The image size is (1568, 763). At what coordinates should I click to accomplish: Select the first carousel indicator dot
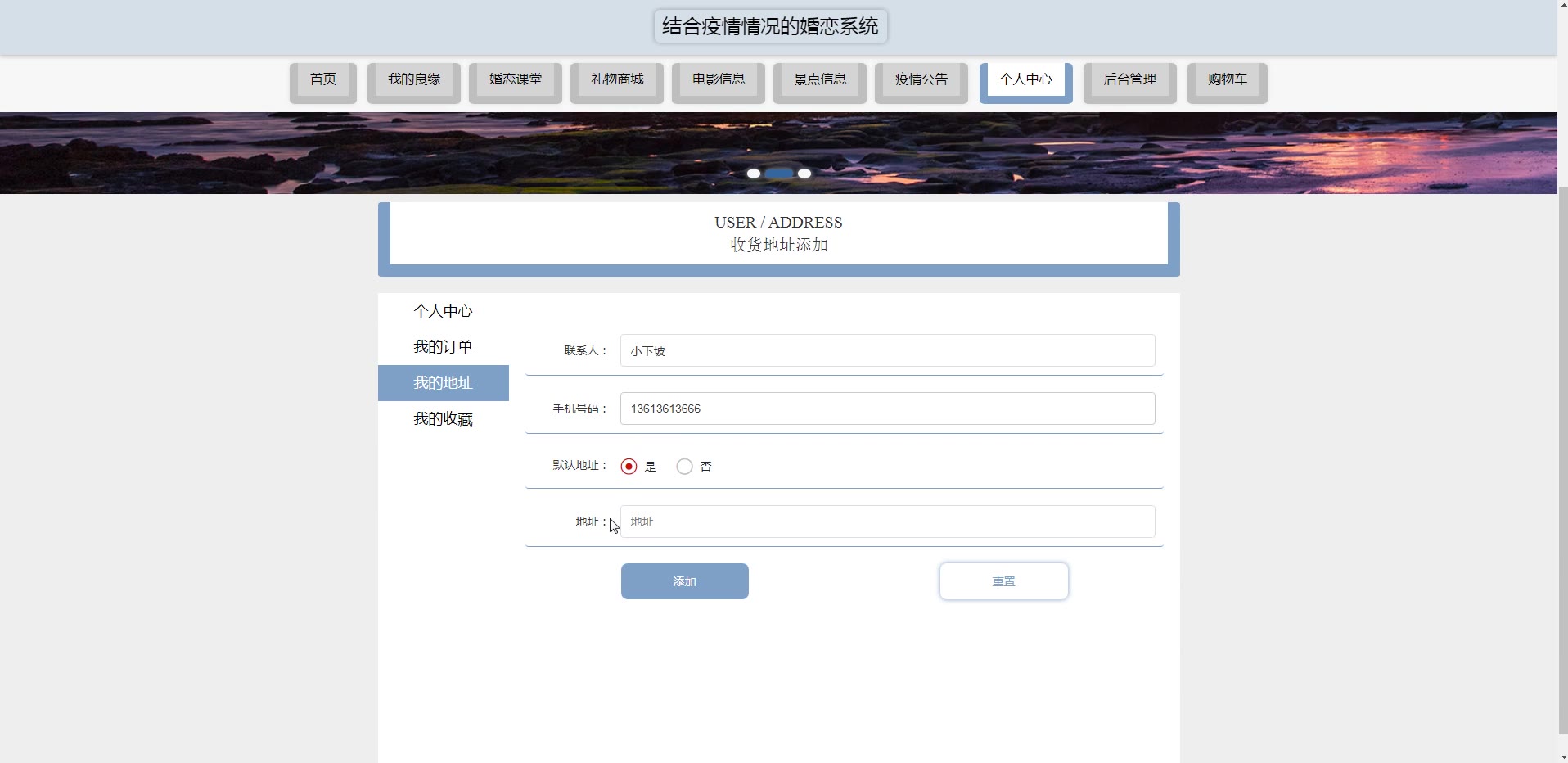pos(754,174)
